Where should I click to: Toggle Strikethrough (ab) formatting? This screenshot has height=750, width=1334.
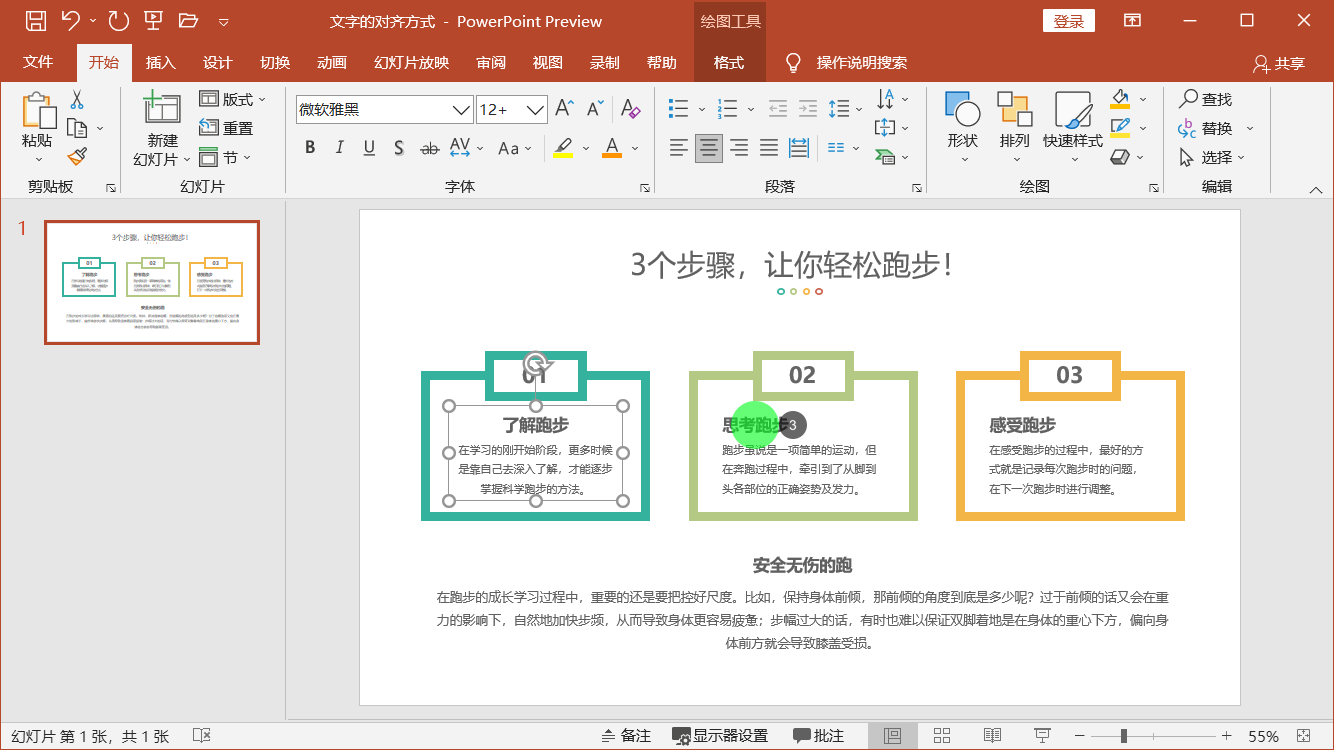pos(429,148)
